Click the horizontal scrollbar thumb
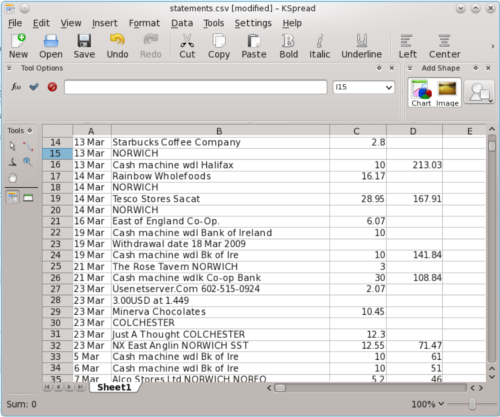The height and width of the screenshot is (417, 500). tap(280, 388)
